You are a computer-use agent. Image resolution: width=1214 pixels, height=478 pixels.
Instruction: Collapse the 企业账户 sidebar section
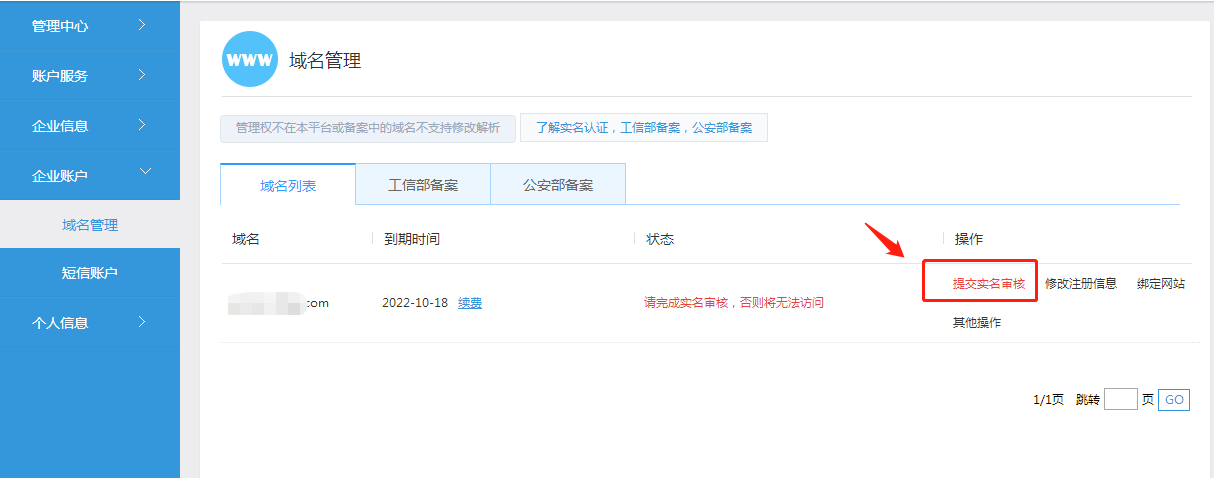(89, 176)
